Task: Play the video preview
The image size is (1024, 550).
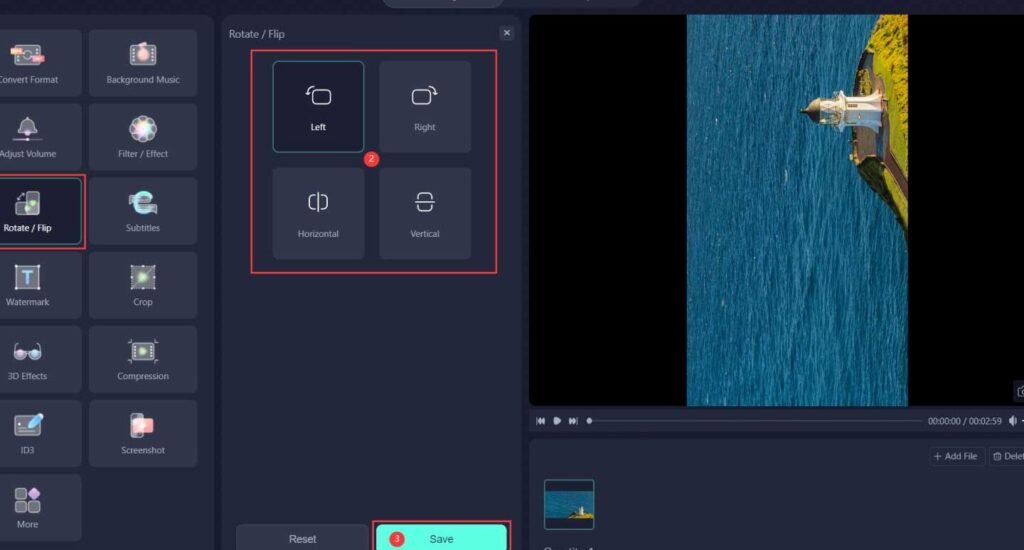Action: [x=557, y=421]
